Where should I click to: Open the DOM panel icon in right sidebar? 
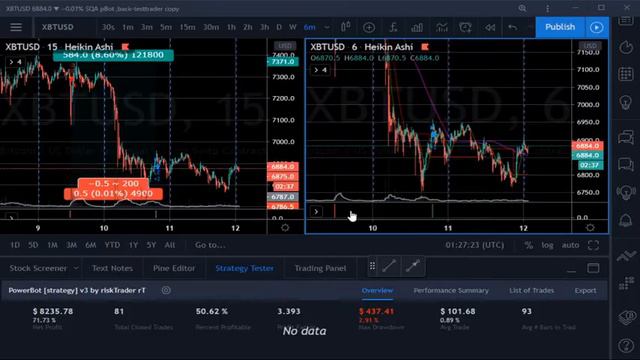coord(626,283)
